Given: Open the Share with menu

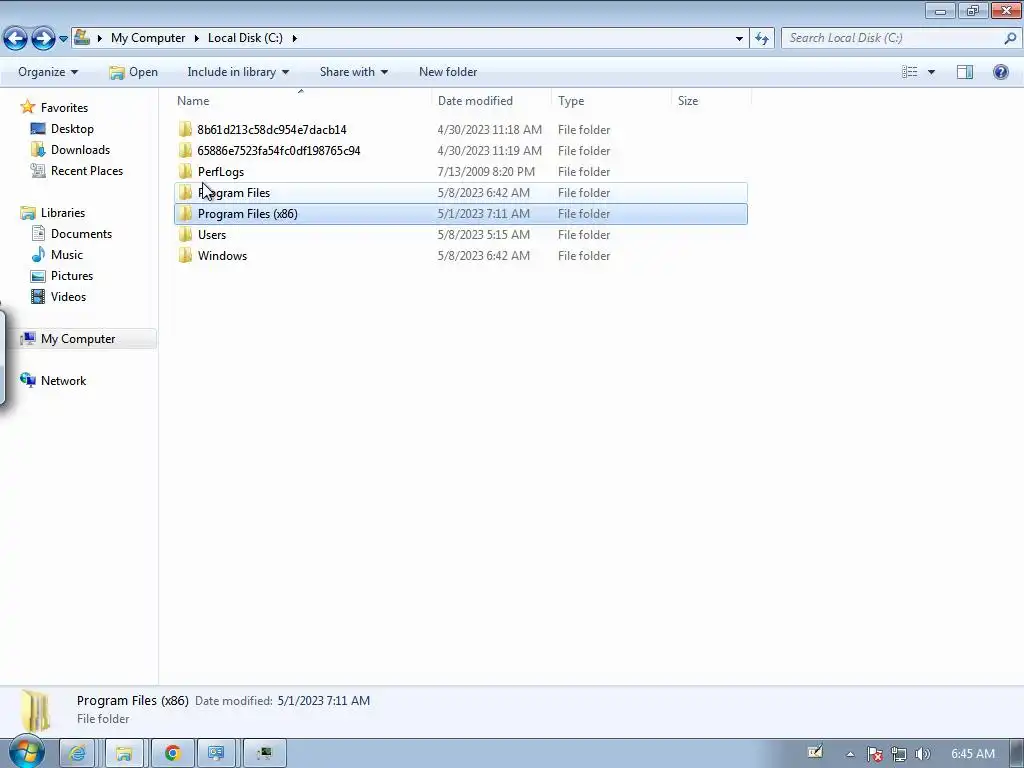Looking at the screenshot, I should pos(353,72).
